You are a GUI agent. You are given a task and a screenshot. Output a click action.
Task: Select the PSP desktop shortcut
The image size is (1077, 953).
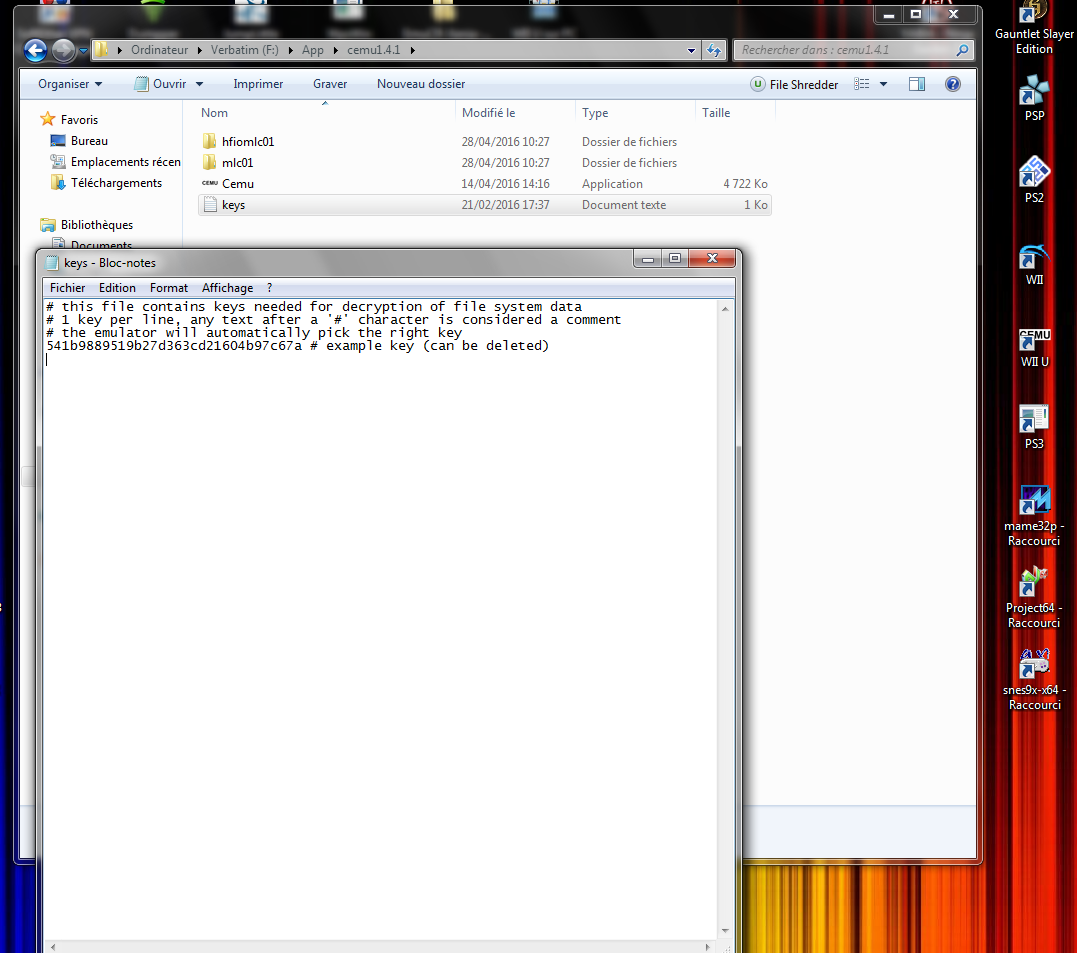click(x=1034, y=97)
